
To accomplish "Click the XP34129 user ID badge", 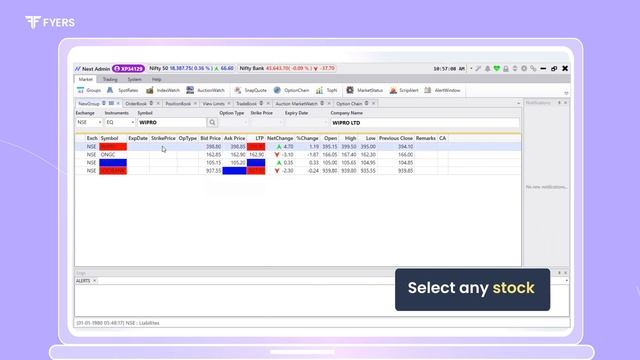I will (128, 69).
